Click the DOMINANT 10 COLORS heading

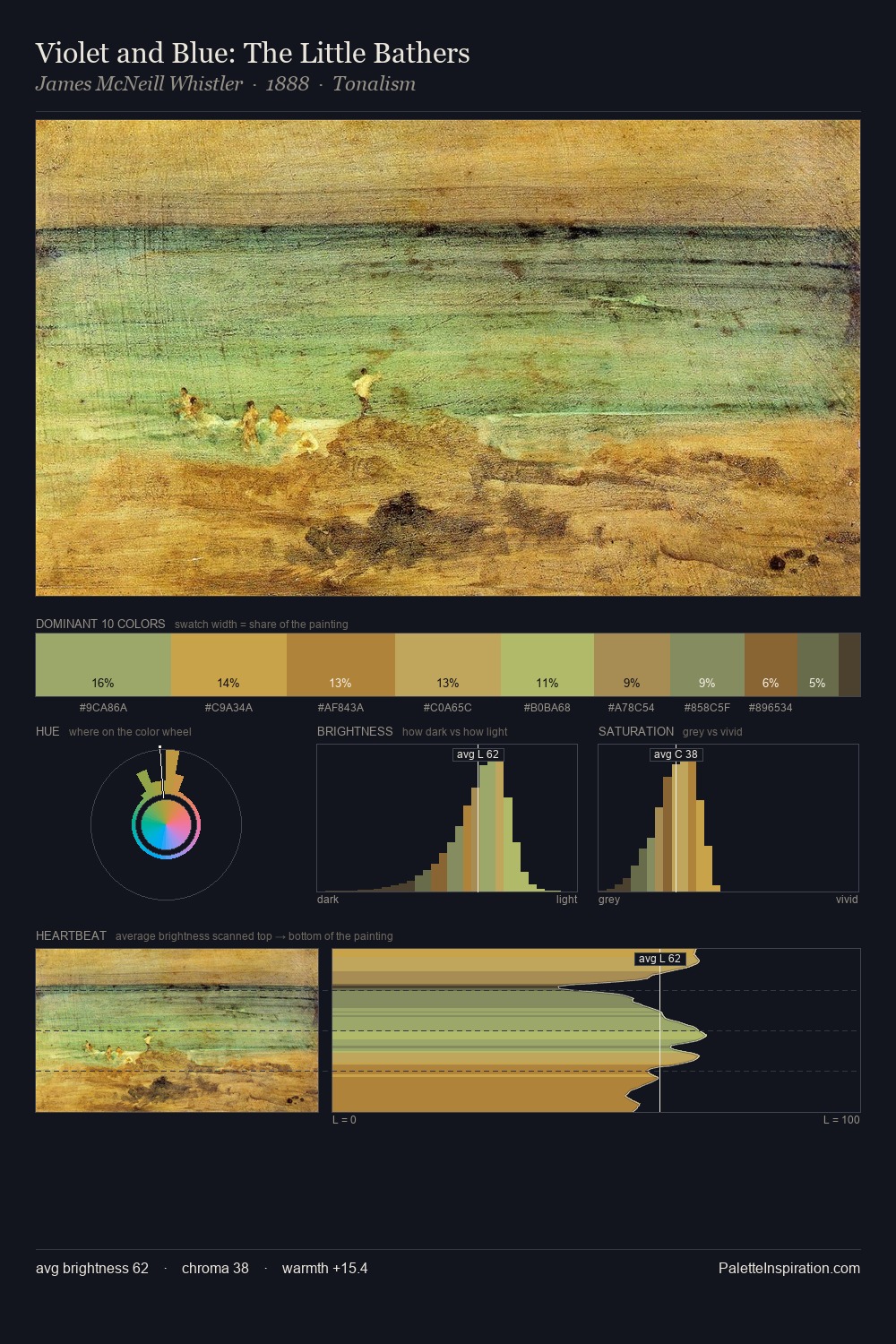[100, 624]
